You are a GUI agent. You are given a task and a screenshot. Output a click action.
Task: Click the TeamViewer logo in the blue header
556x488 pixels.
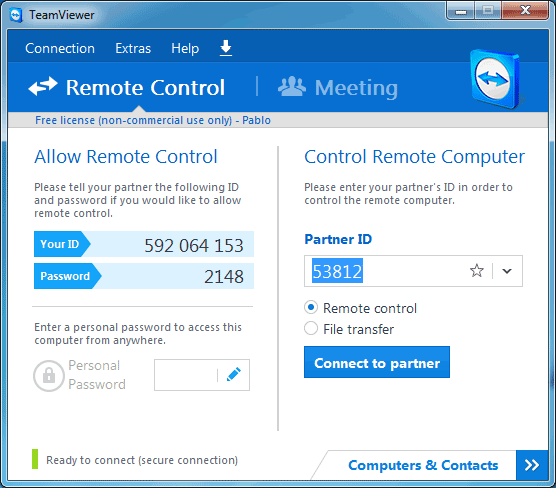coord(495,79)
